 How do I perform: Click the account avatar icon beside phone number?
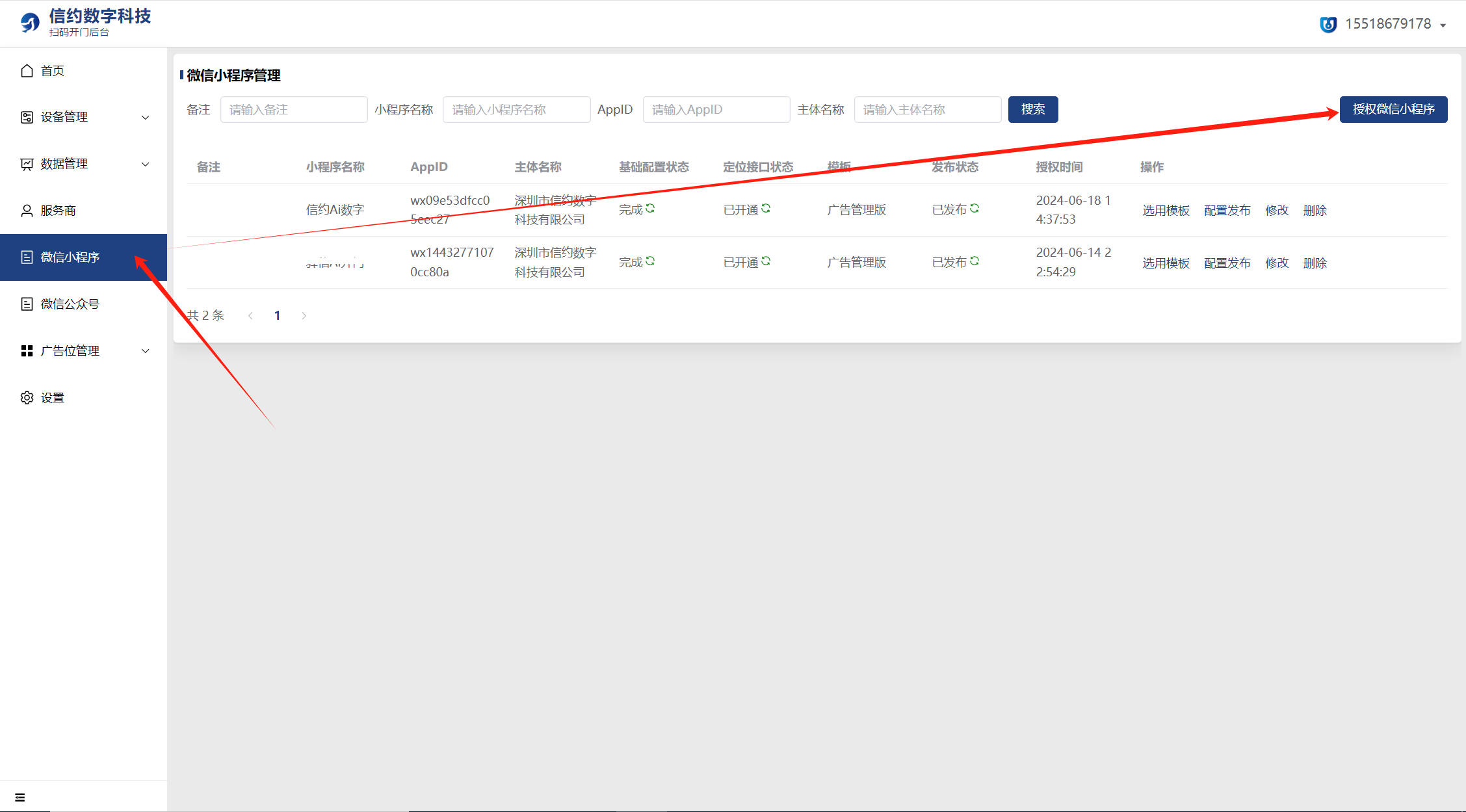click(1328, 24)
